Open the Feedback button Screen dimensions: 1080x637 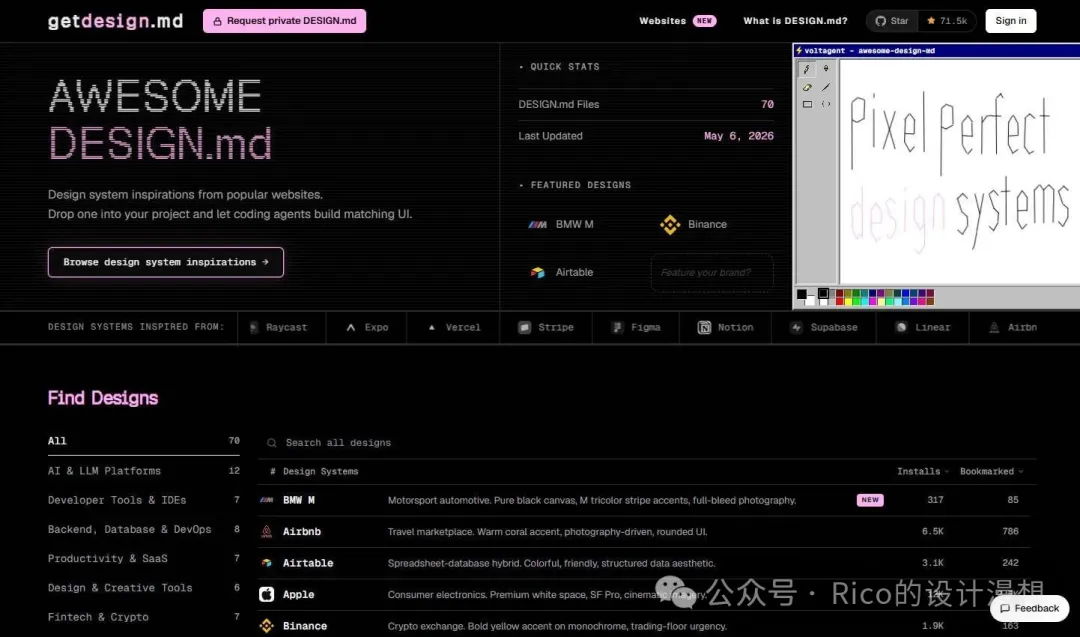coord(1030,608)
